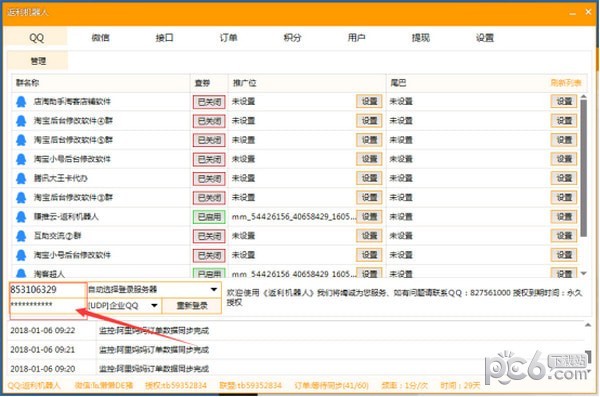
Task: Close the 返利机器人 window
Action: point(589,12)
